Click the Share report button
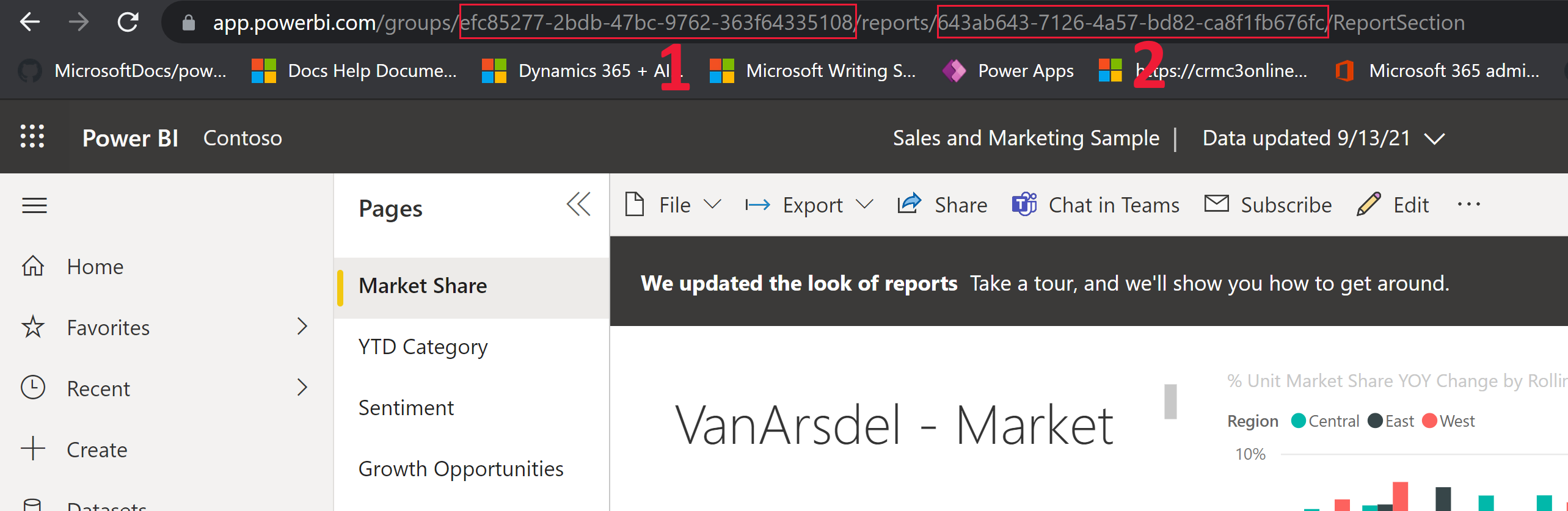The width and height of the screenshot is (1568, 511). pyautogui.click(x=943, y=205)
